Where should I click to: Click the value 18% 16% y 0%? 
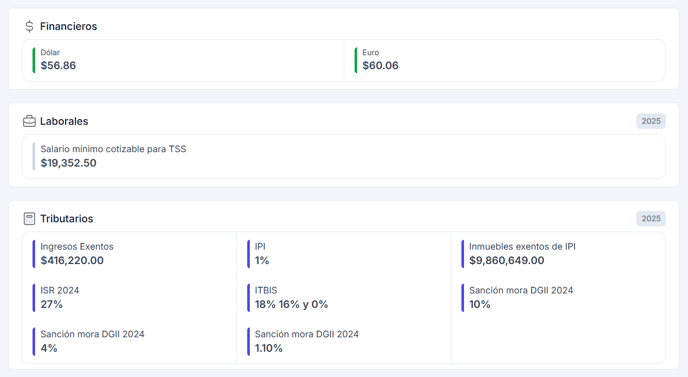click(291, 304)
